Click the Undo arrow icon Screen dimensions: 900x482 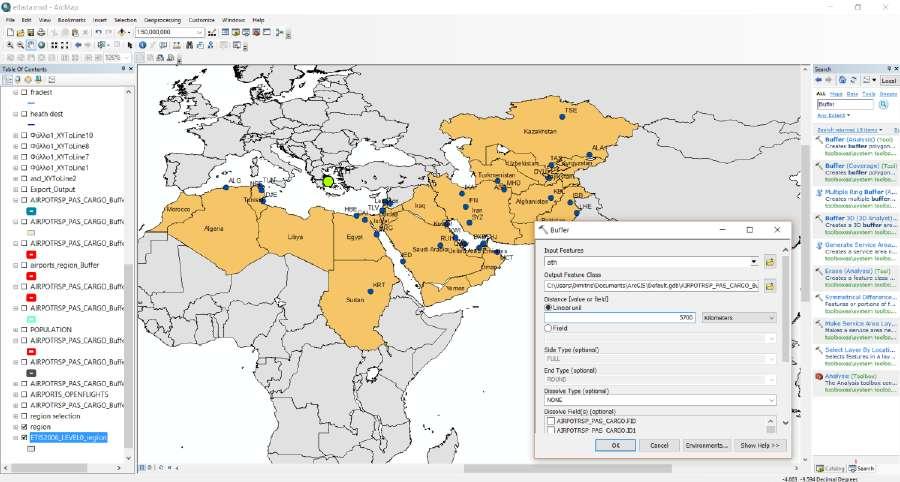(x=99, y=33)
